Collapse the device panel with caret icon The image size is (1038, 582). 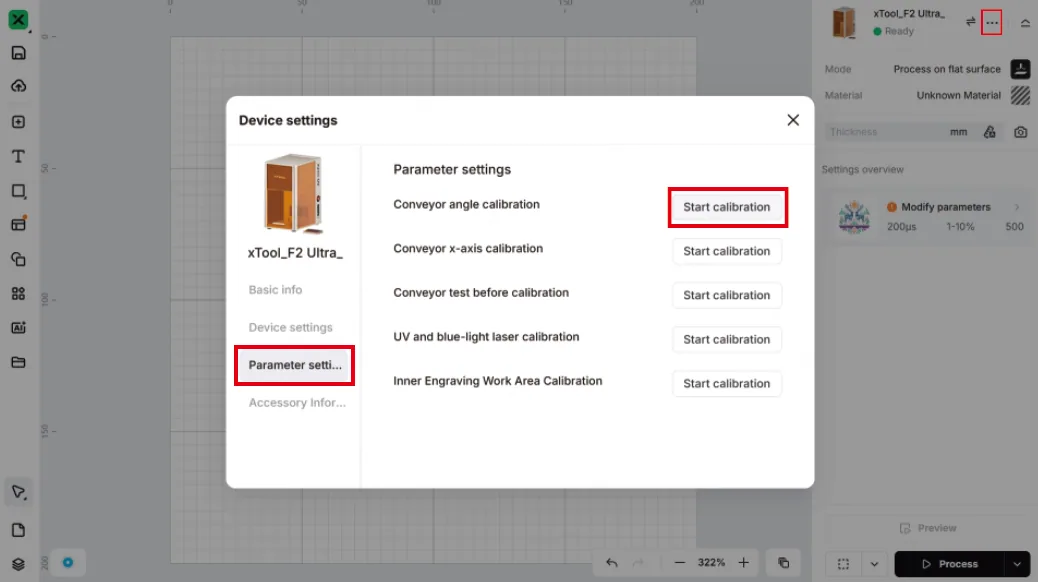point(1025,23)
